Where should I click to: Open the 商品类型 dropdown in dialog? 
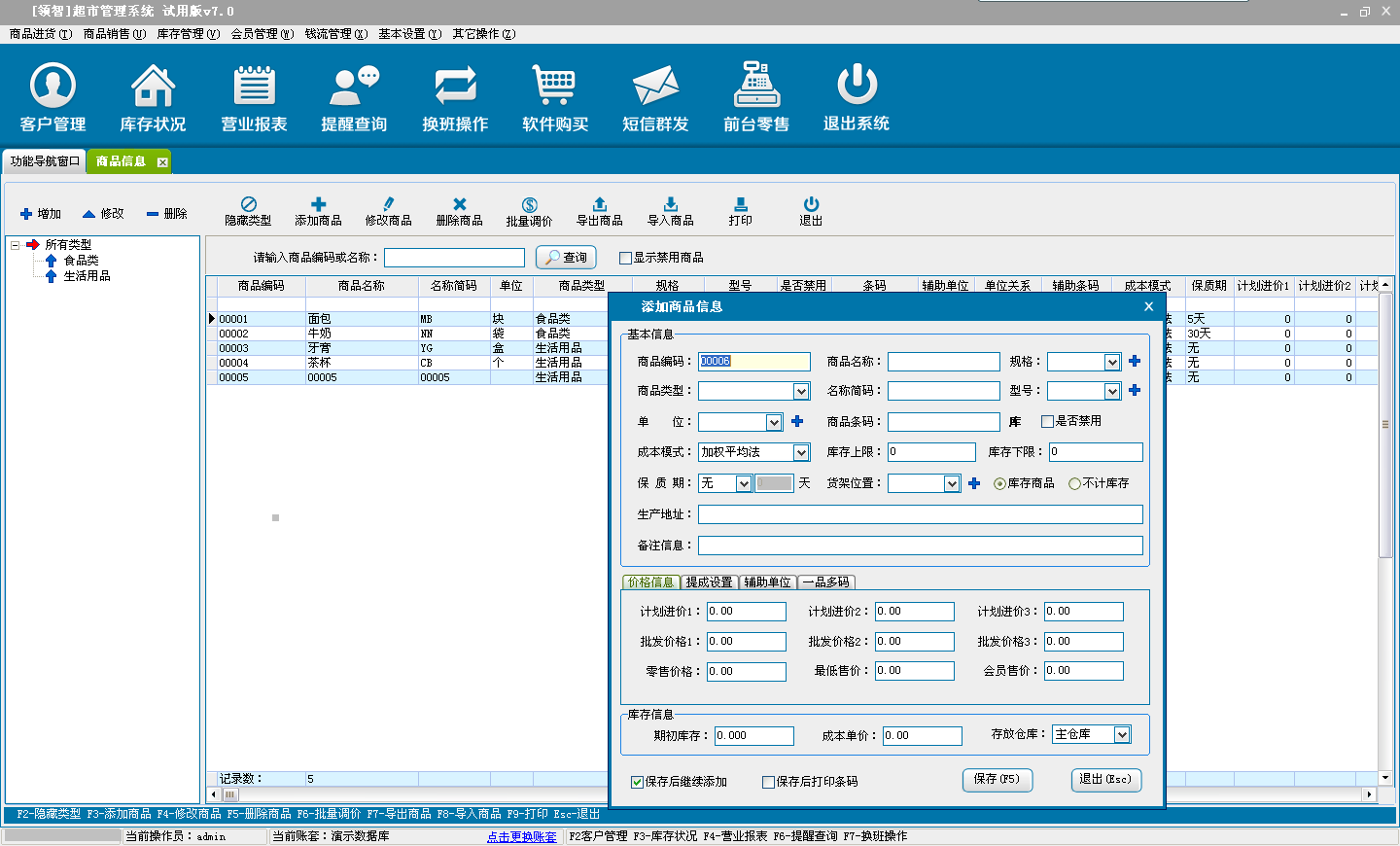tap(801, 391)
